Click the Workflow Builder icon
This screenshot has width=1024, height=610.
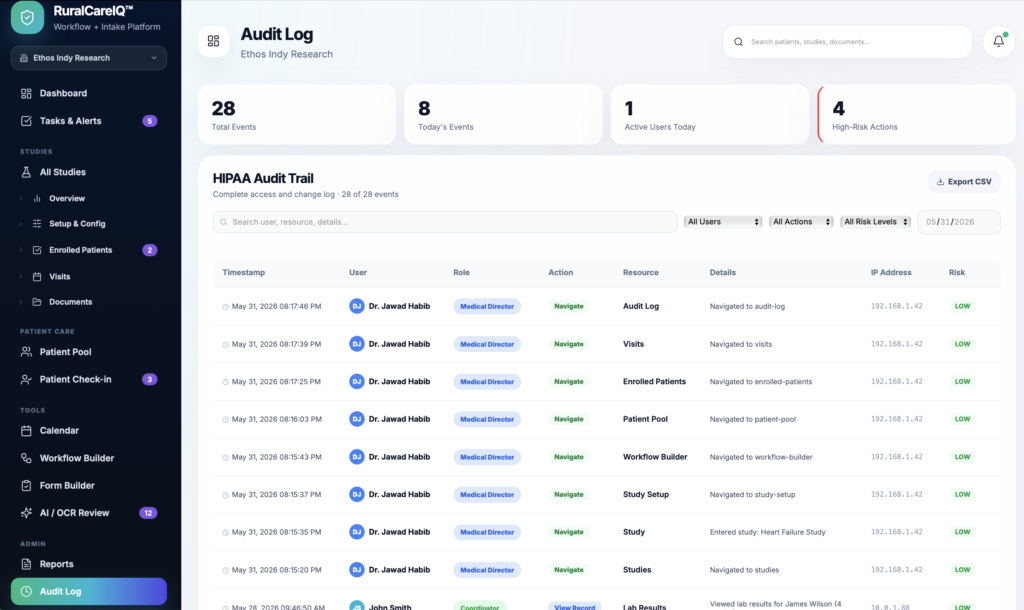[26, 458]
